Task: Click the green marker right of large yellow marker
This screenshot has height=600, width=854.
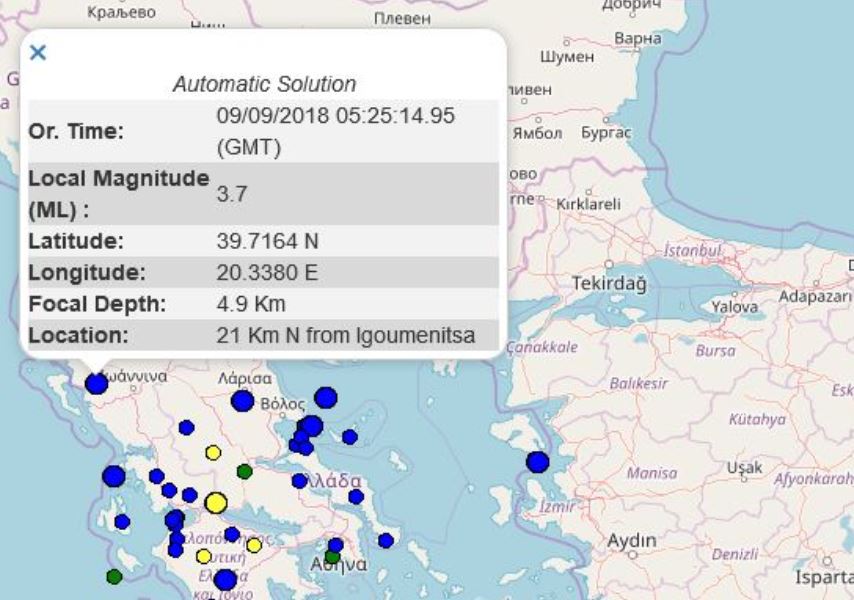Action: pos(244,471)
